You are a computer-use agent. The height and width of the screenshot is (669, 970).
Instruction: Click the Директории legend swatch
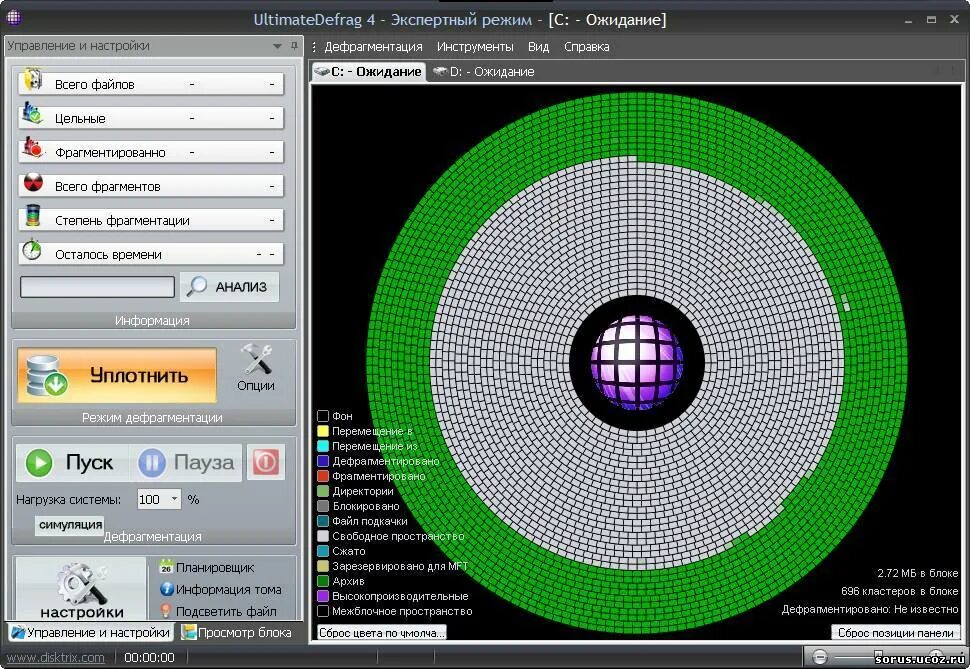(323, 491)
